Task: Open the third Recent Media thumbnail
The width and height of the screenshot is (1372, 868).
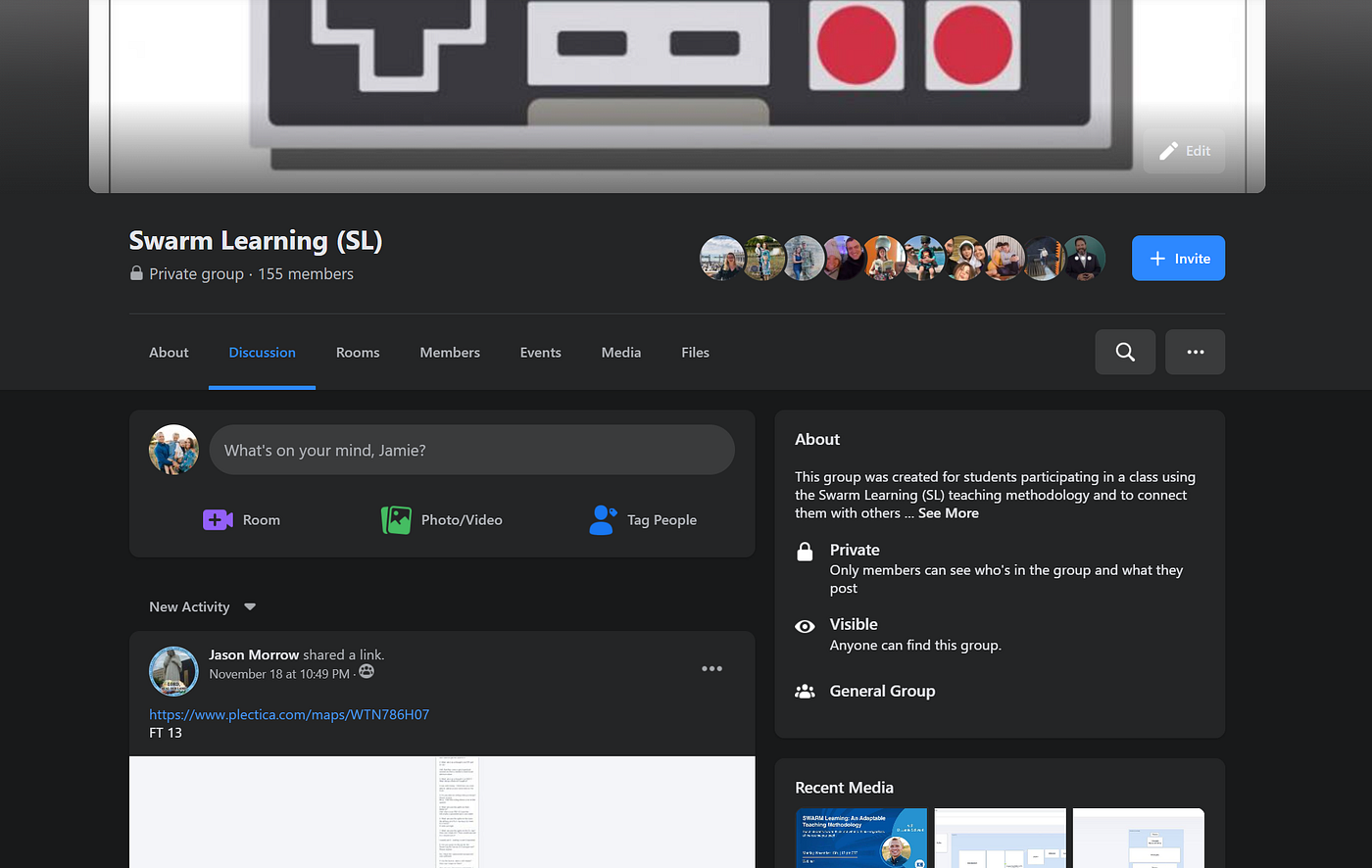Action: [x=1139, y=839]
